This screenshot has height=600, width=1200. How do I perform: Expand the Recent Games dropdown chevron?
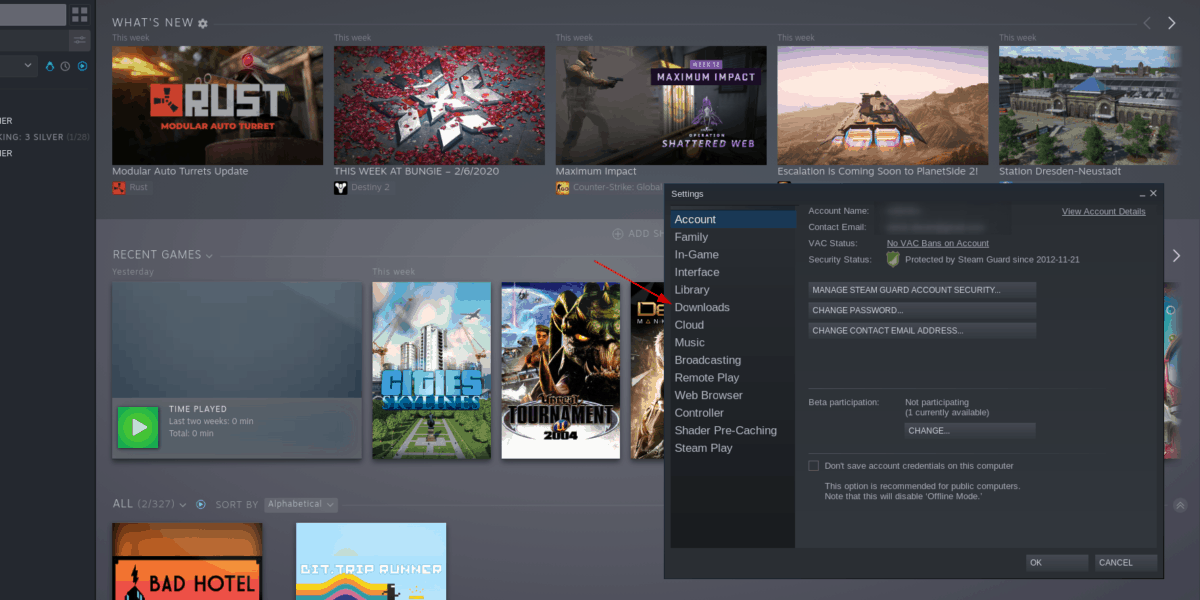[209, 256]
